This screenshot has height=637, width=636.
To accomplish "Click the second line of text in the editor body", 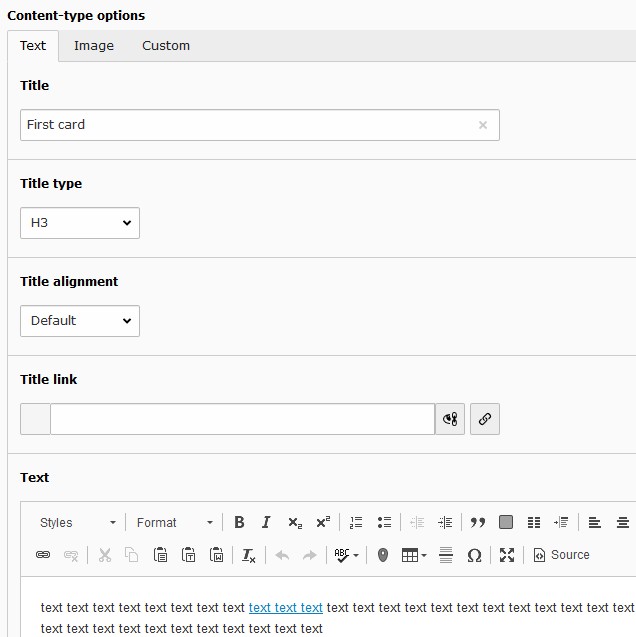I will (182, 628).
